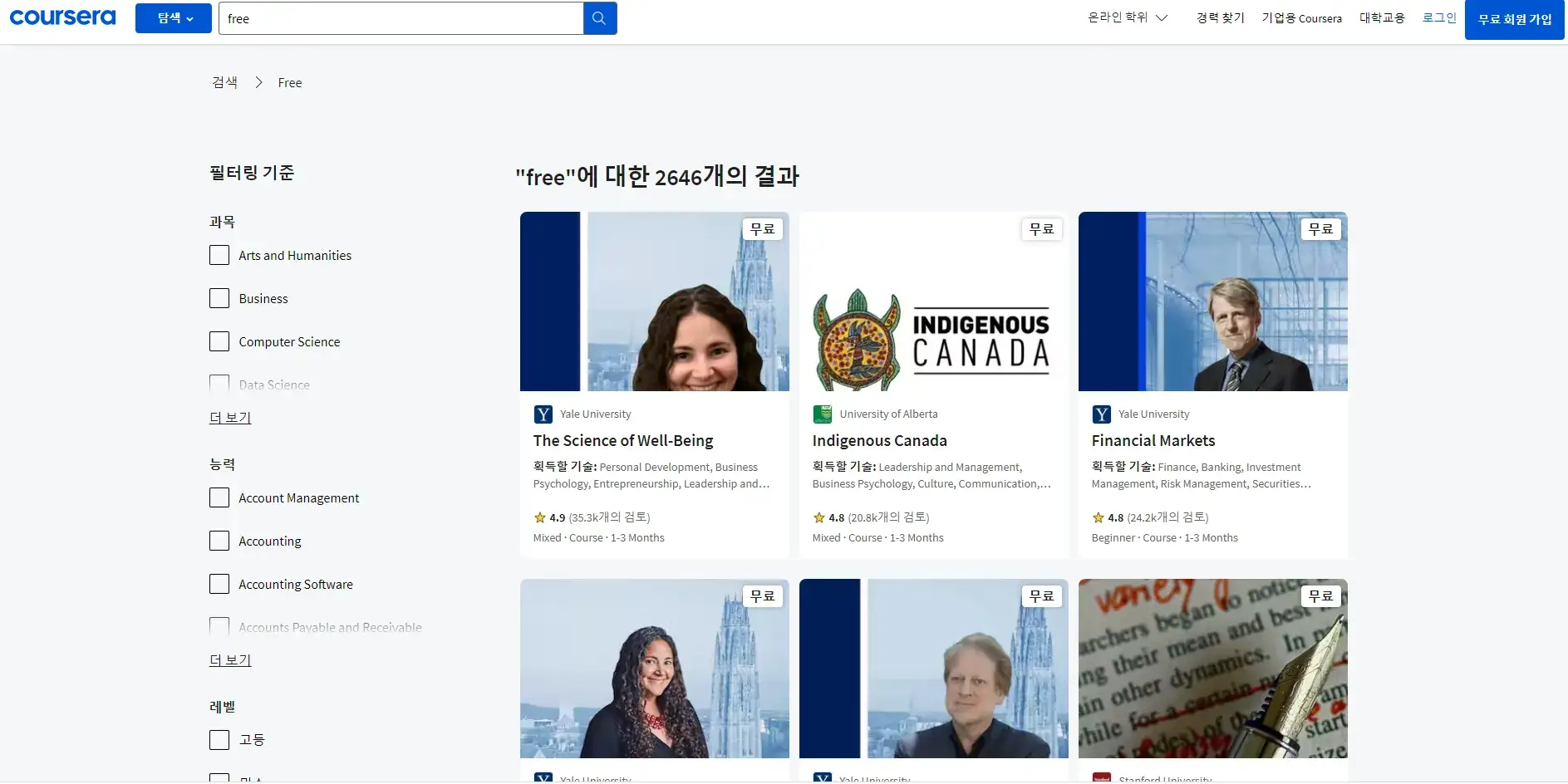Go to 대학교용 page

pyautogui.click(x=1382, y=18)
